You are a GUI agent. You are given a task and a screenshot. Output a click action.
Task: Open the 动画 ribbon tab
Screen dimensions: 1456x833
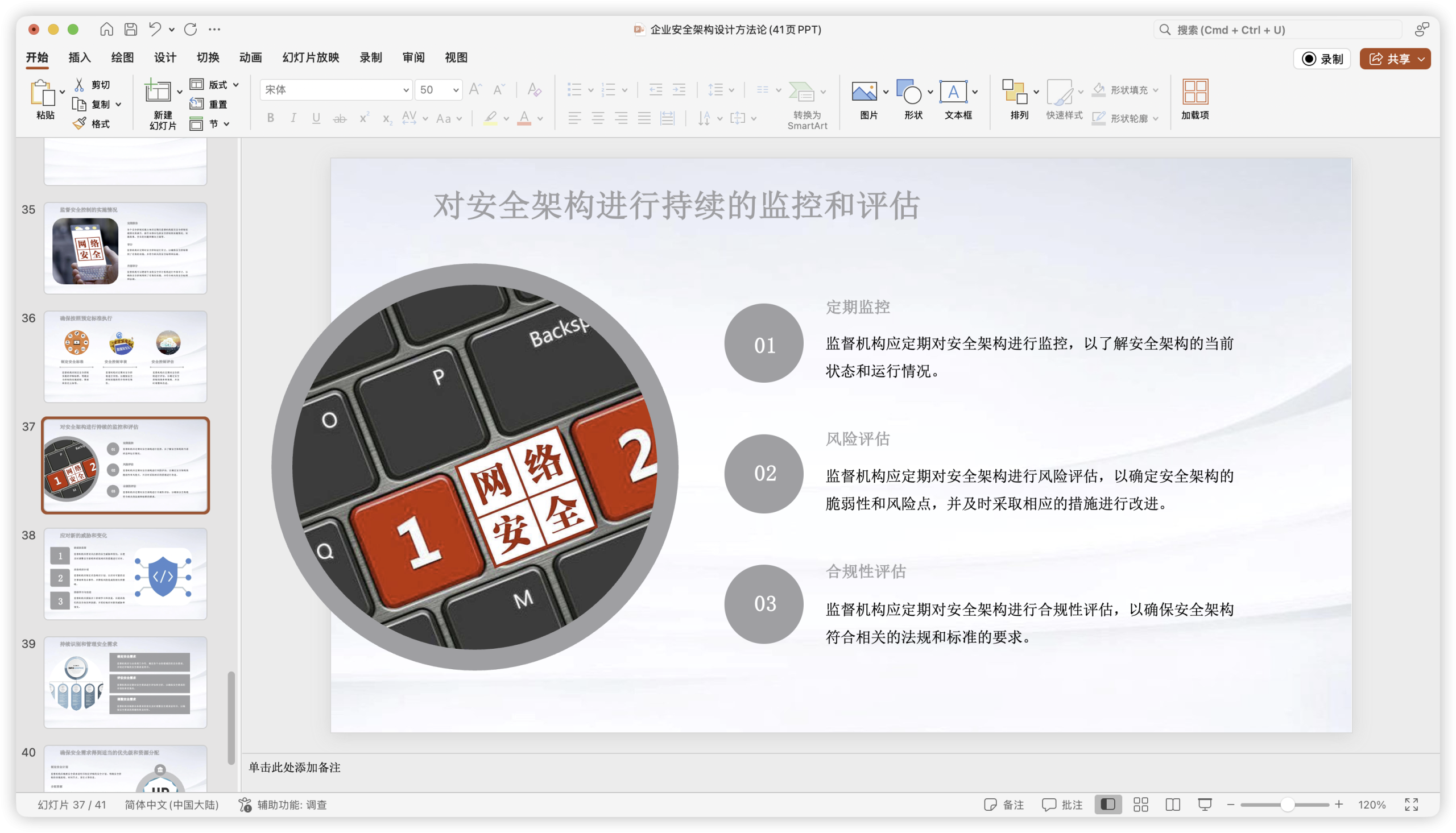pos(251,57)
